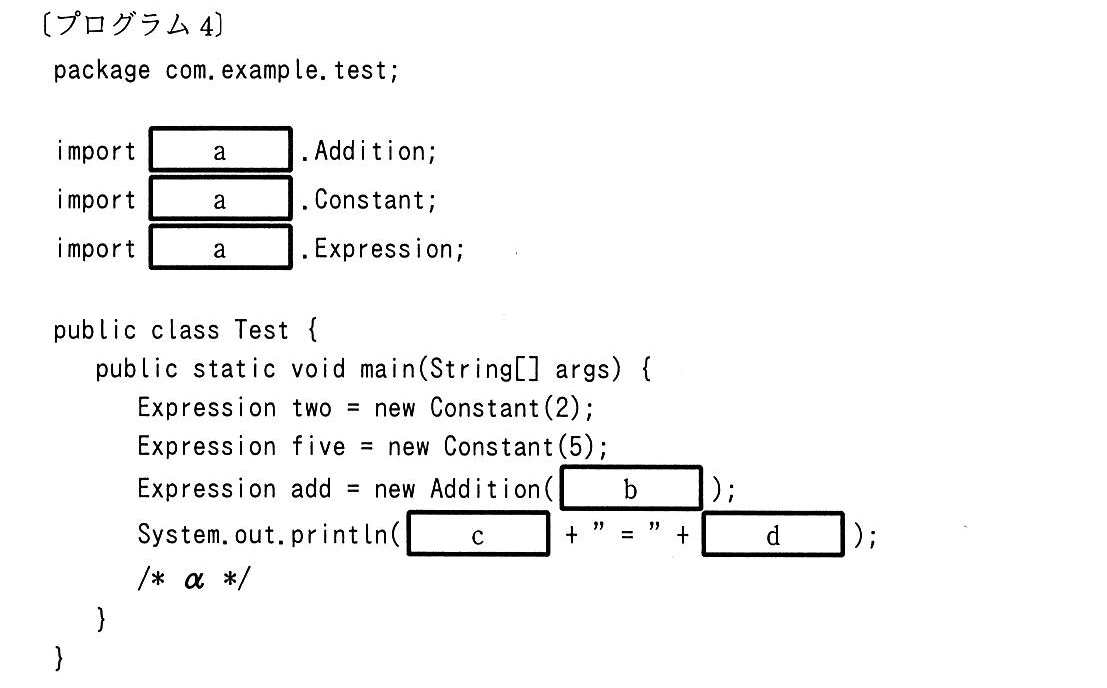Click the final closing brace of class
This screenshot has width=1107, height=688.
[x=59, y=658]
